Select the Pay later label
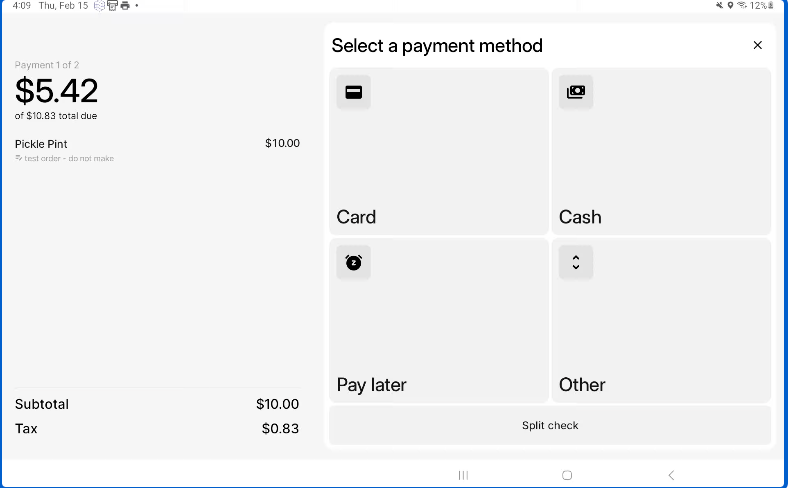The height and width of the screenshot is (488, 788). click(371, 385)
